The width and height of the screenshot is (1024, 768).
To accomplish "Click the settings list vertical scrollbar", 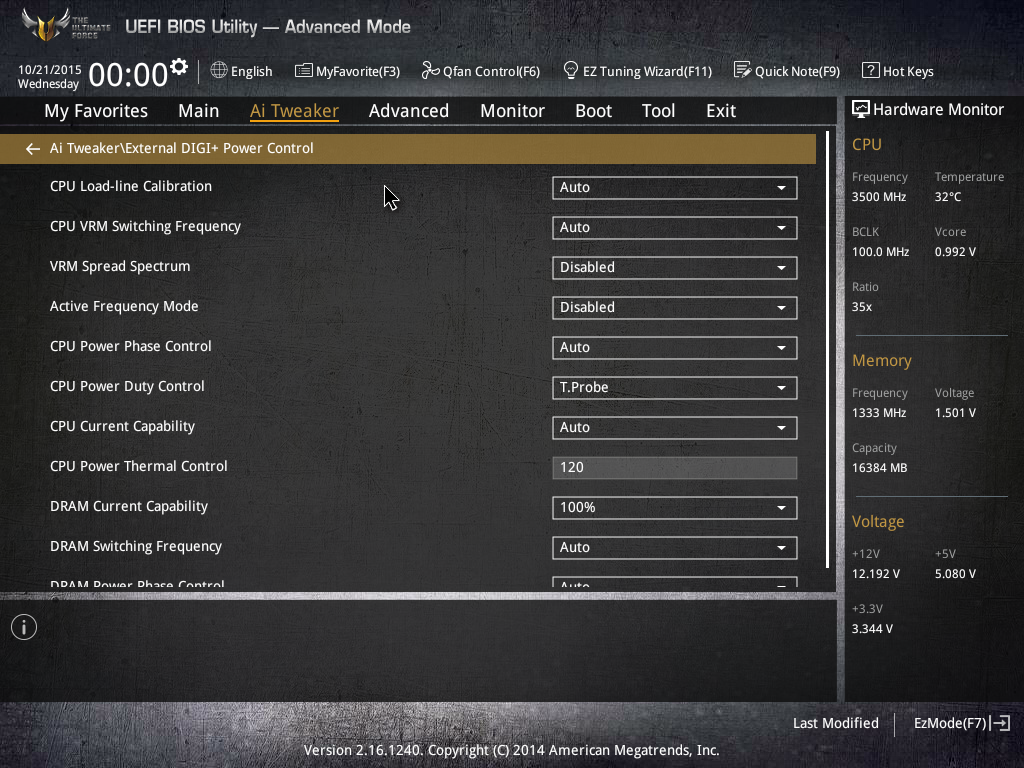I will point(827,349).
